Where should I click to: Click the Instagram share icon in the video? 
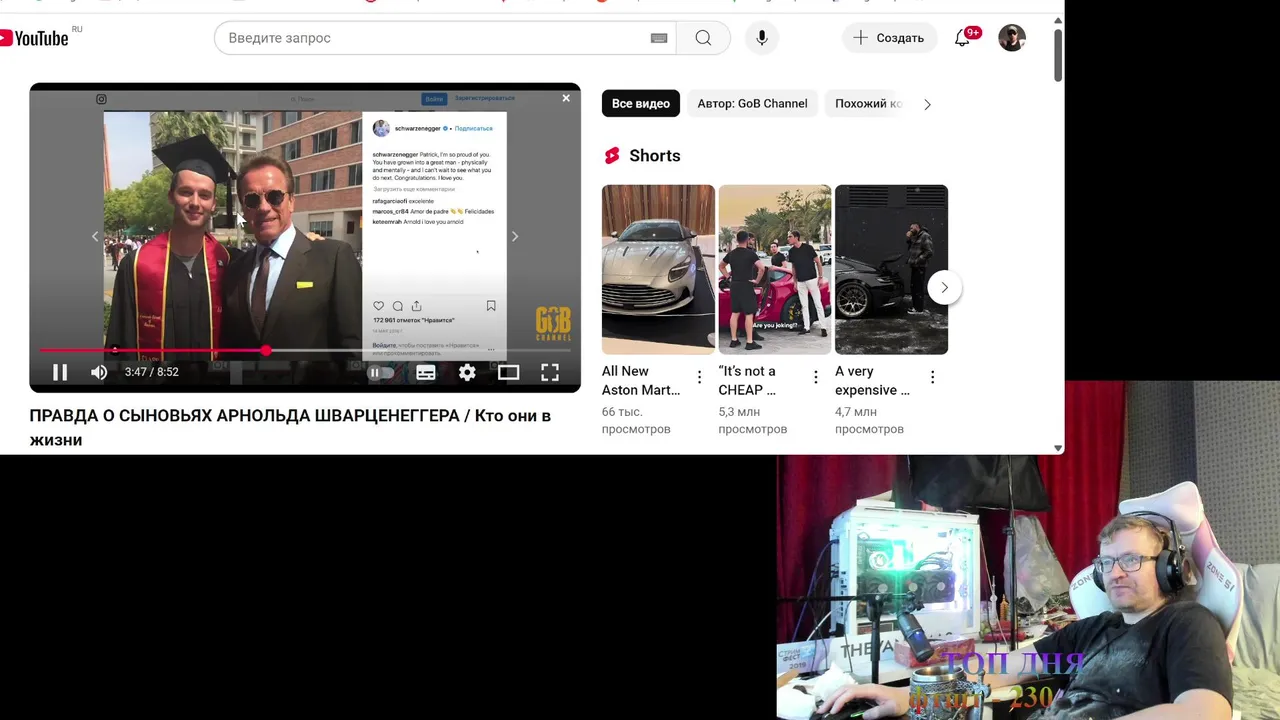coord(416,306)
